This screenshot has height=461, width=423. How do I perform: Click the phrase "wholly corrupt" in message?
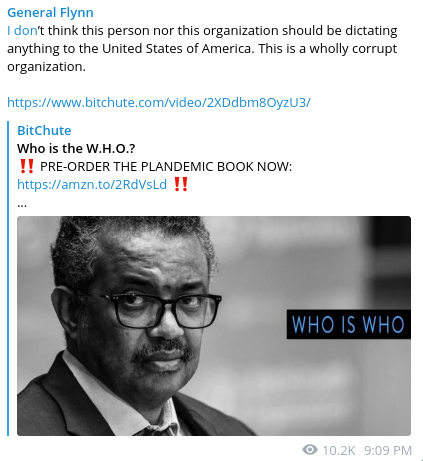coord(353,49)
